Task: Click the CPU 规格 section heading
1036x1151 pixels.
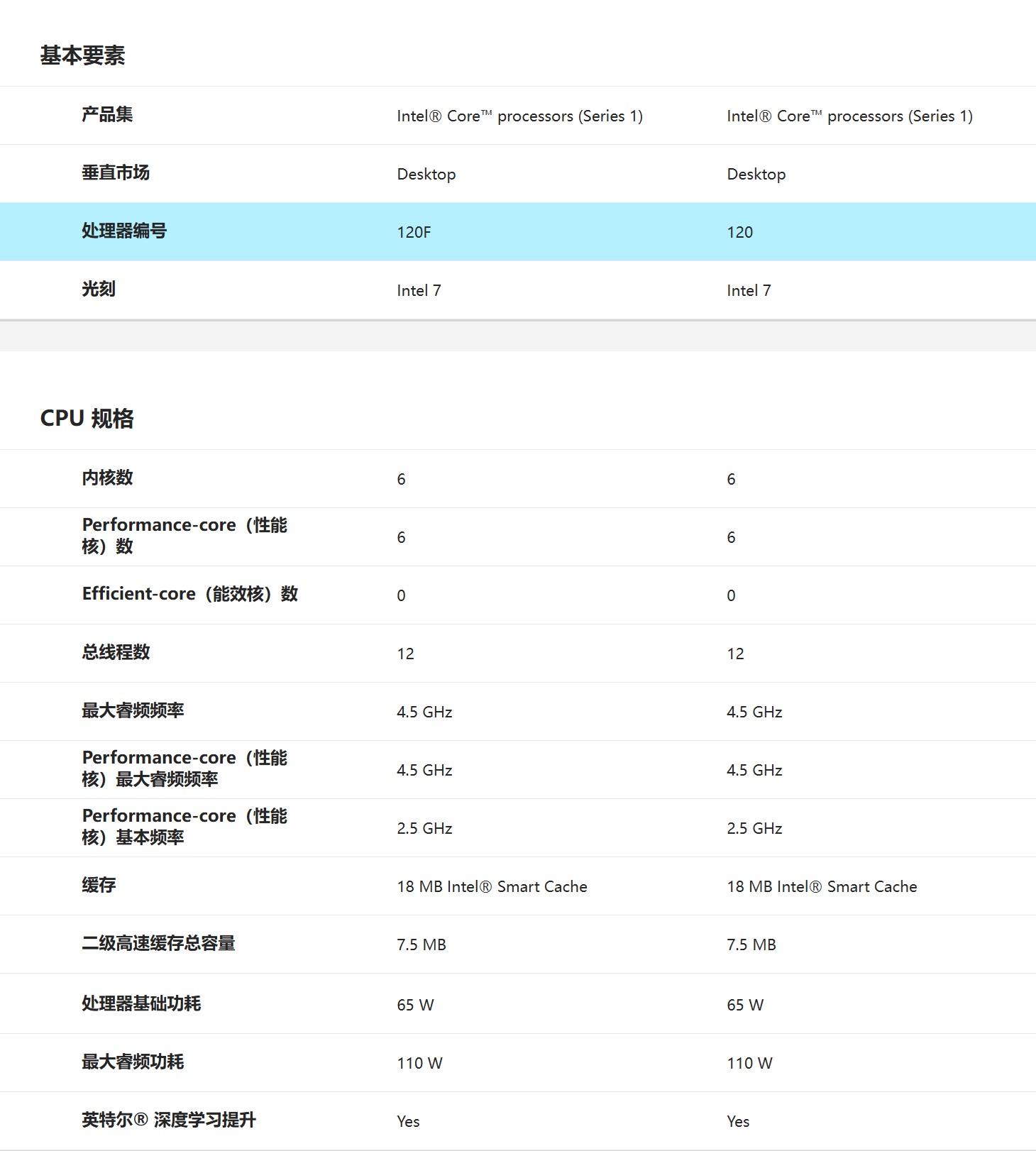Action: [x=87, y=419]
